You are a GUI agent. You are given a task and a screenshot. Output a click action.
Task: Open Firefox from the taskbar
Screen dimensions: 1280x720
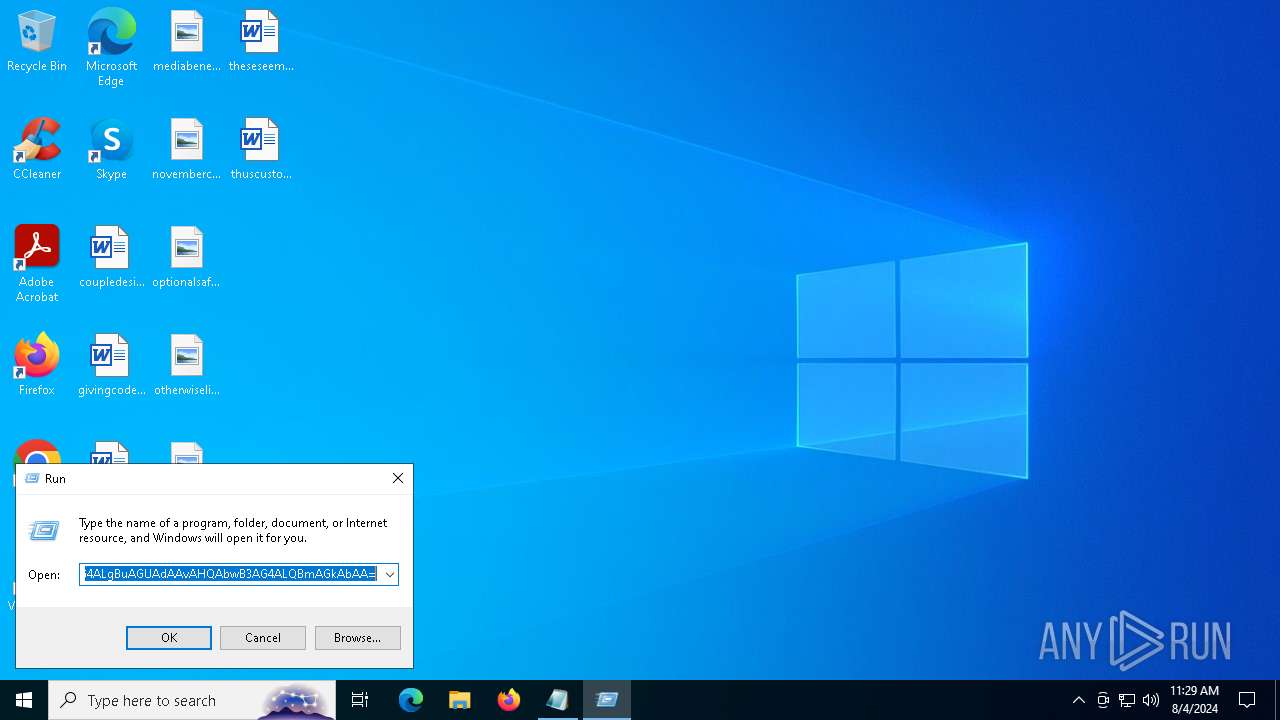point(509,700)
